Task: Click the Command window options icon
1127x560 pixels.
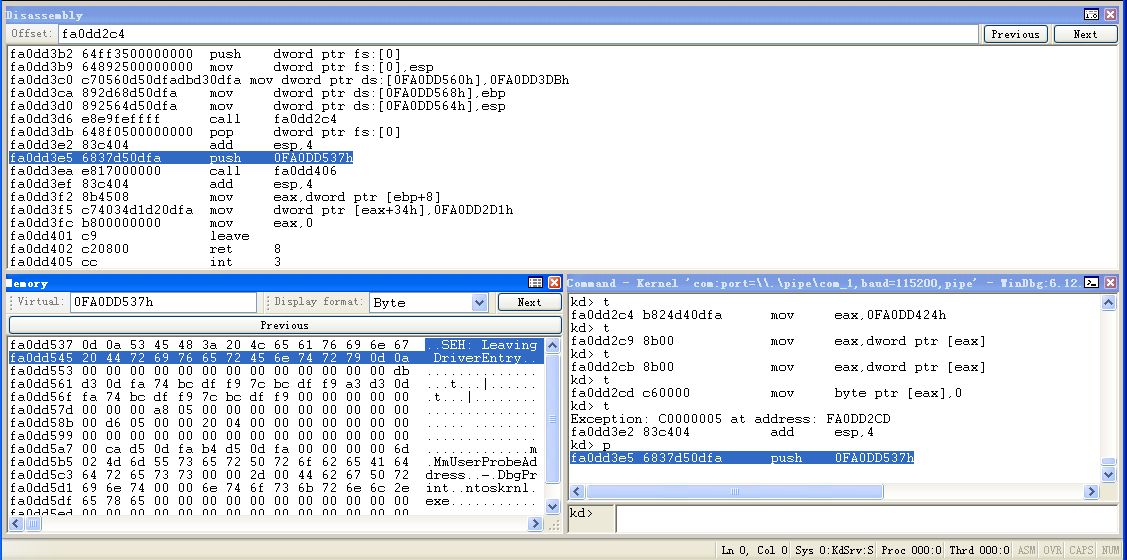Action: (x=1092, y=283)
